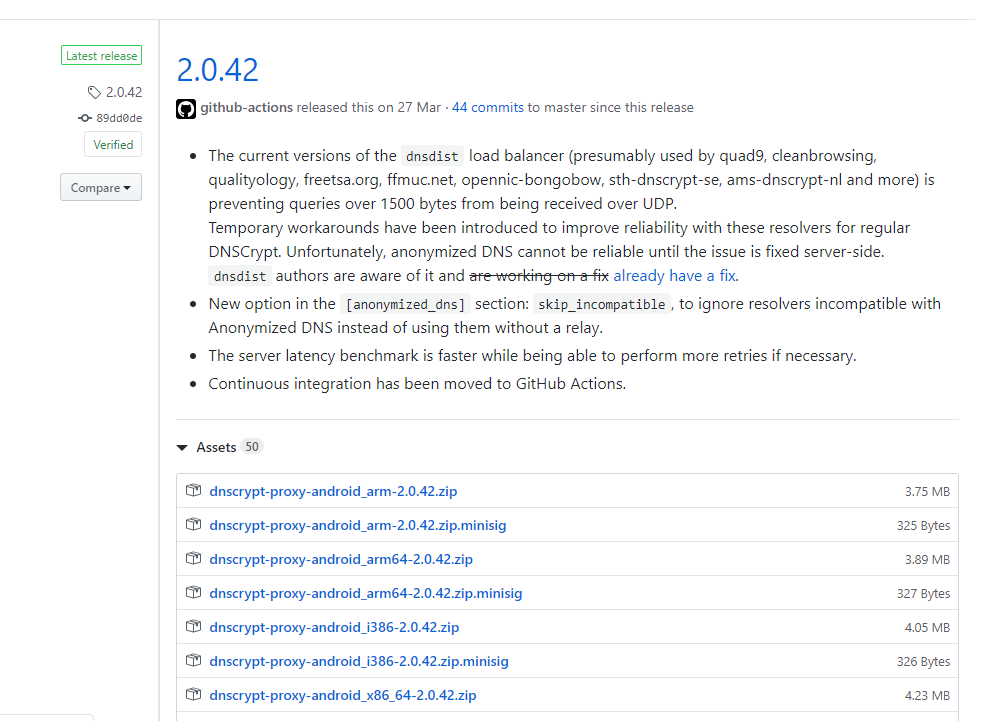This screenshot has width=996, height=721.
Task: Click package icon for android_i386-2.0.42.zip
Action: click(194, 627)
